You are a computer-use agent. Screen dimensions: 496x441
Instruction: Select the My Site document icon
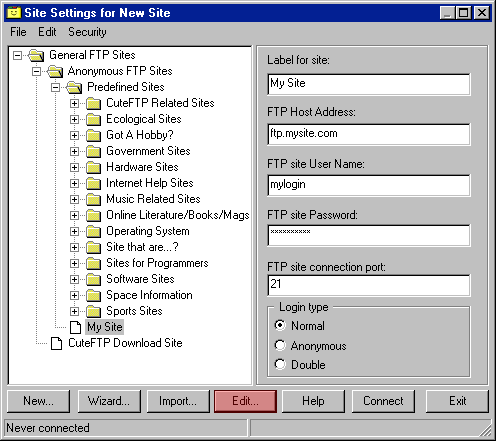[75, 327]
